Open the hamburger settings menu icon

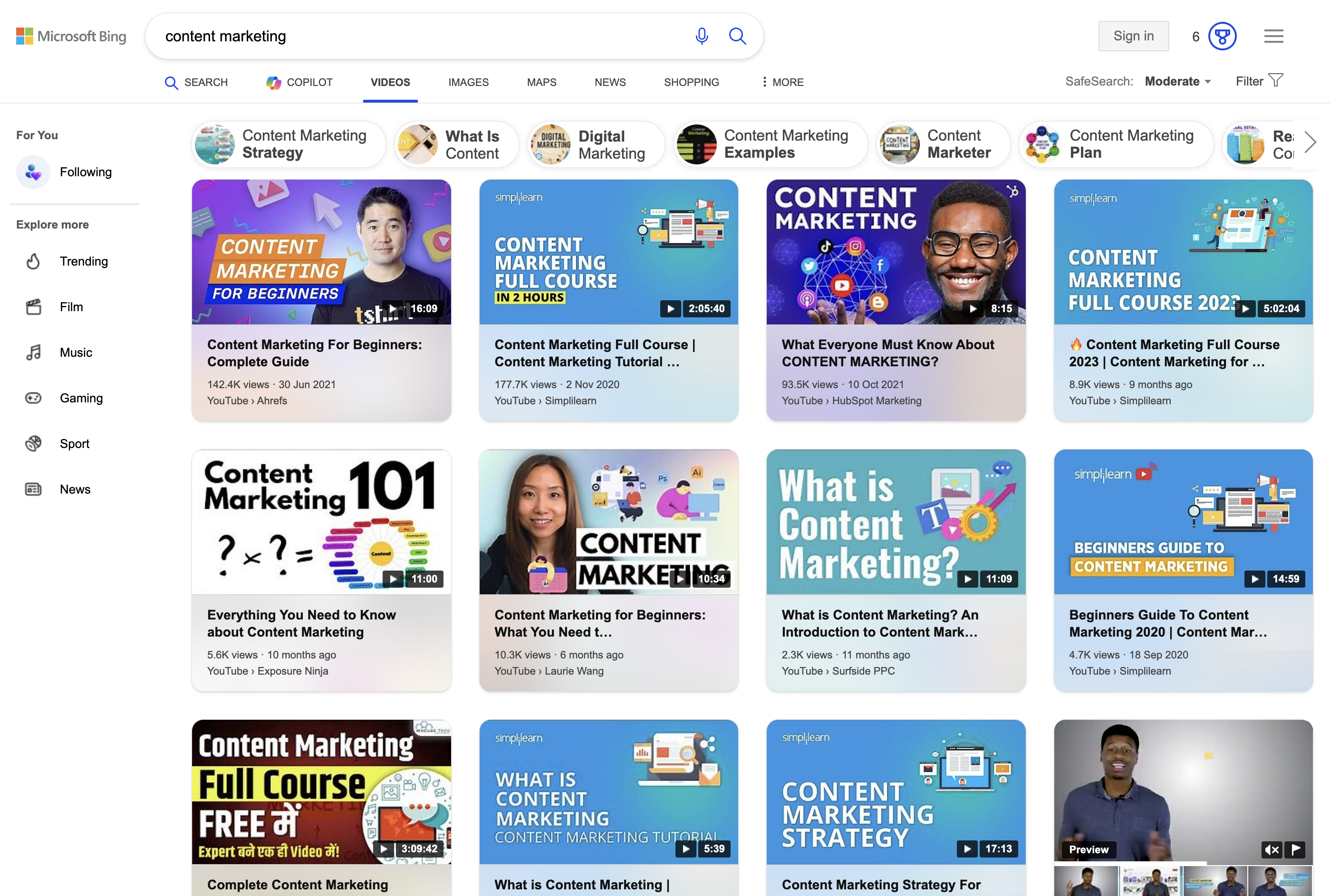(1273, 36)
